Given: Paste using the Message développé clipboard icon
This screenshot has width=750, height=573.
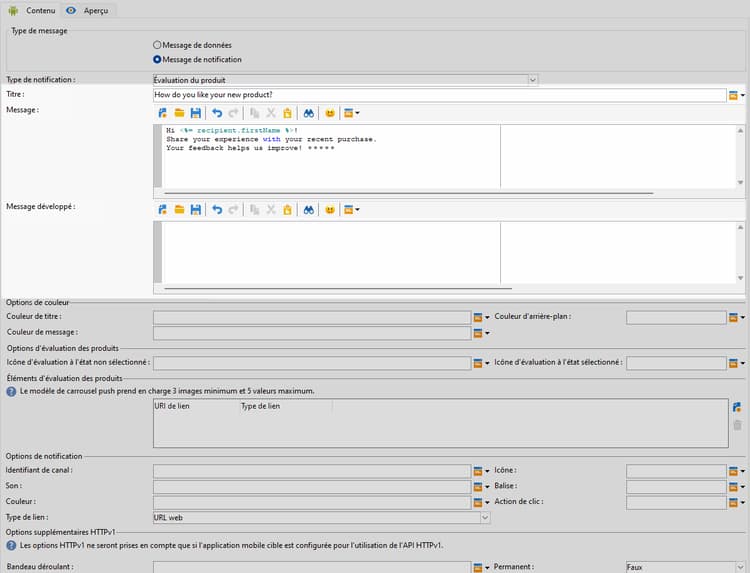Looking at the screenshot, I should (287, 209).
